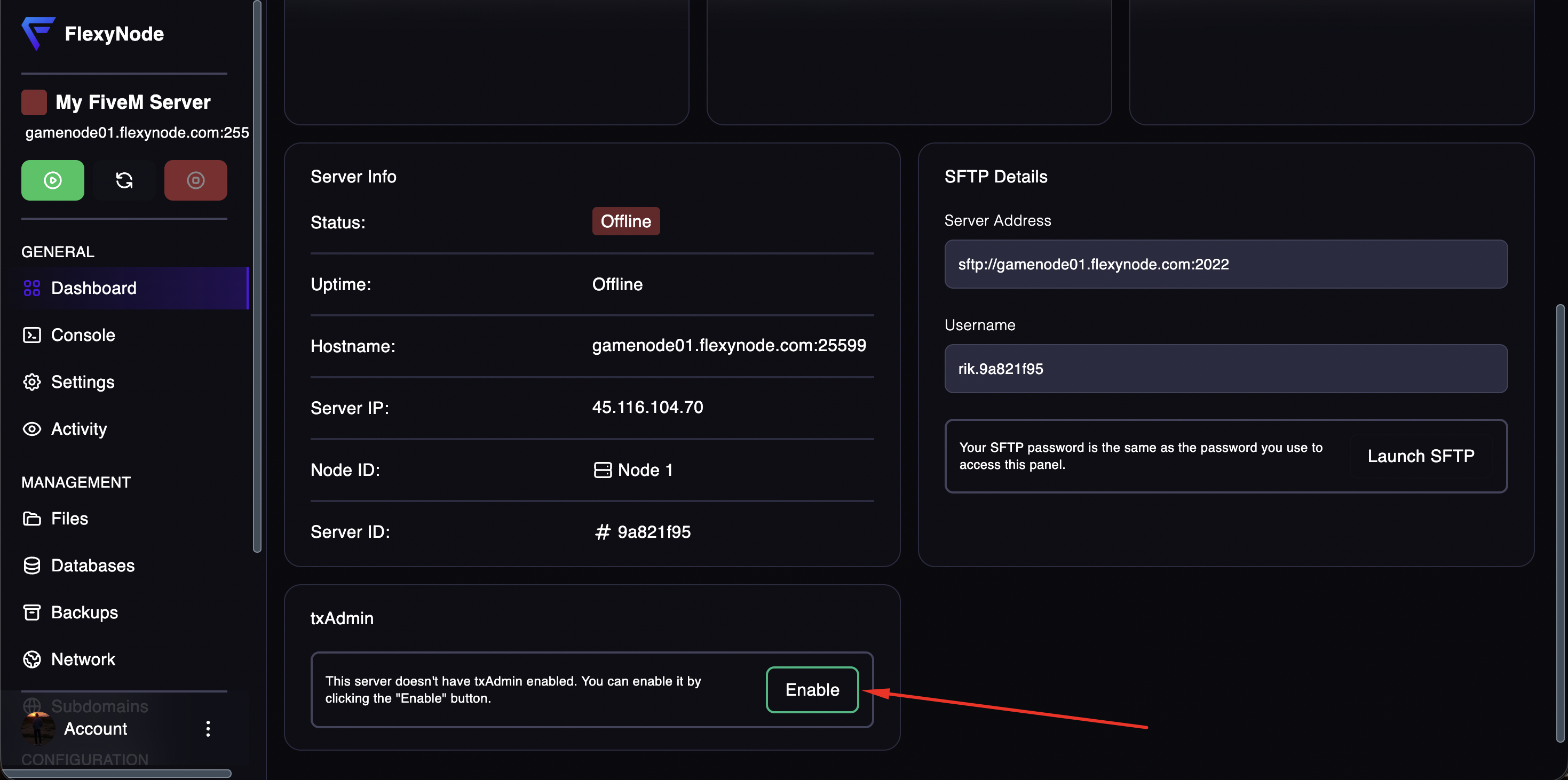Enable txAdmin with the Enable button

pyautogui.click(x=812, y=689)
